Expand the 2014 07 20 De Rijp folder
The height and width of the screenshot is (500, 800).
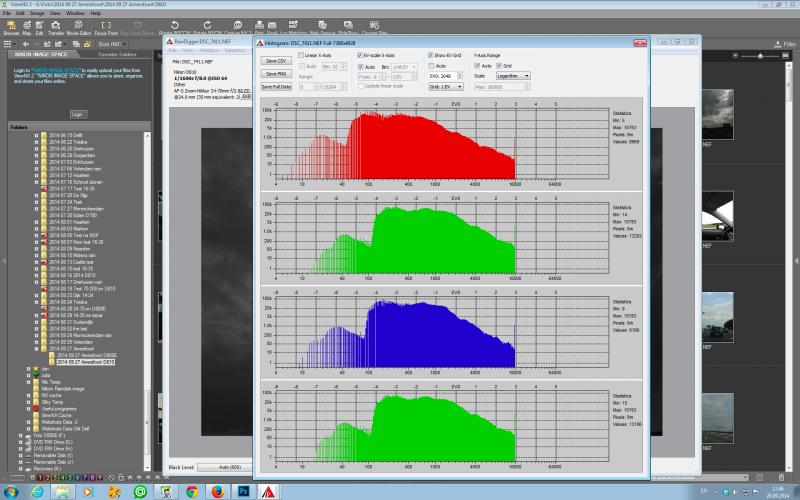[36, 195]
